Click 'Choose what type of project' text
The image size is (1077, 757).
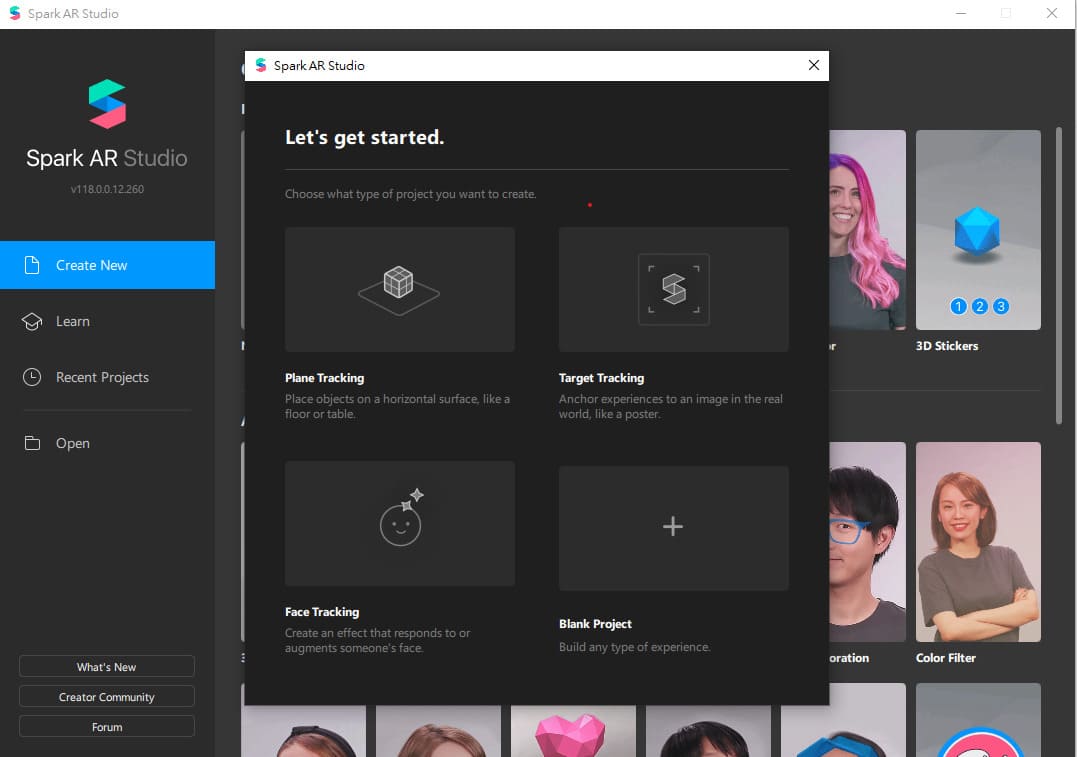point(411,194)
